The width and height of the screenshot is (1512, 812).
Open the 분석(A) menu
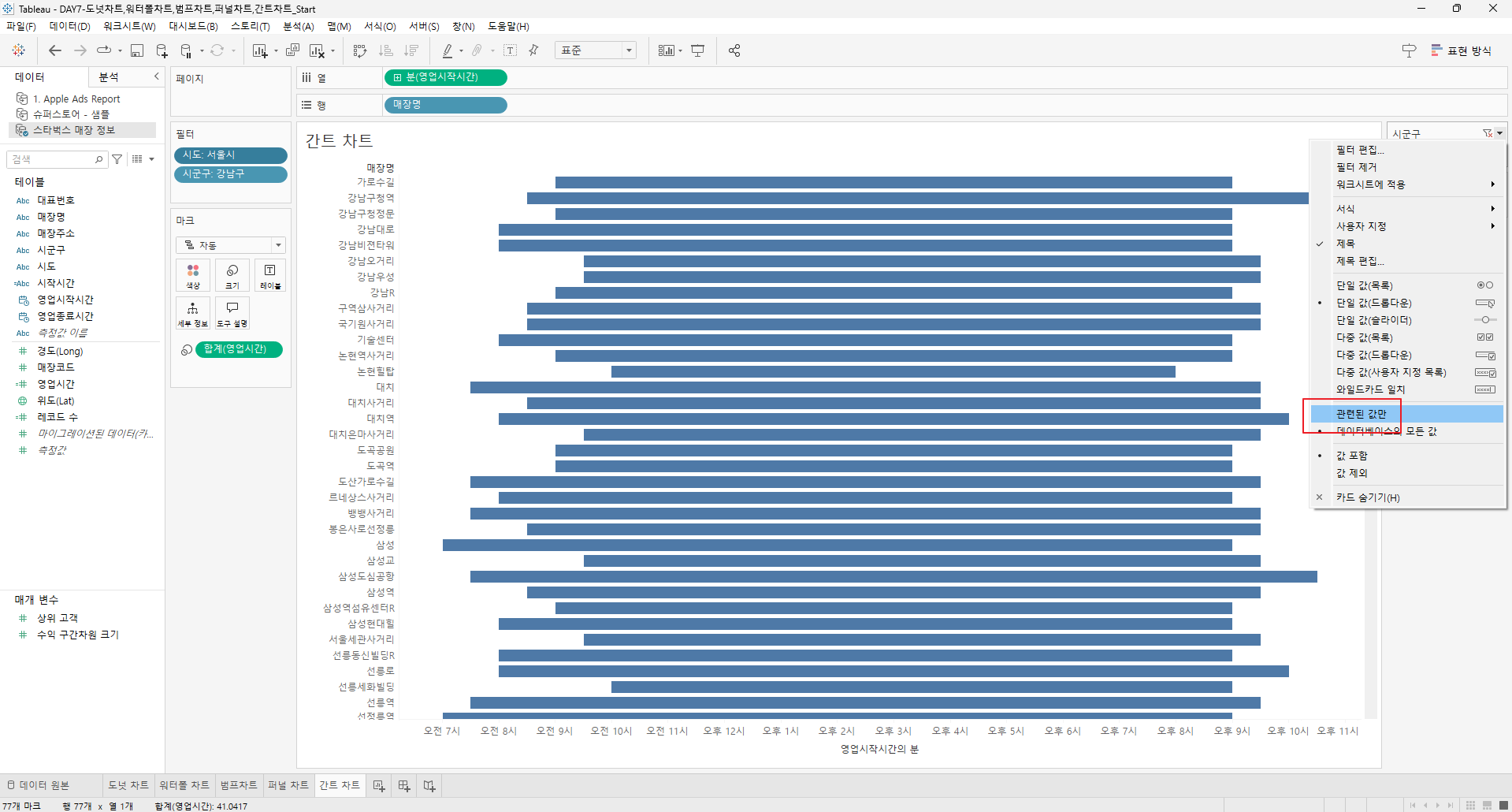tap(299, 27)
